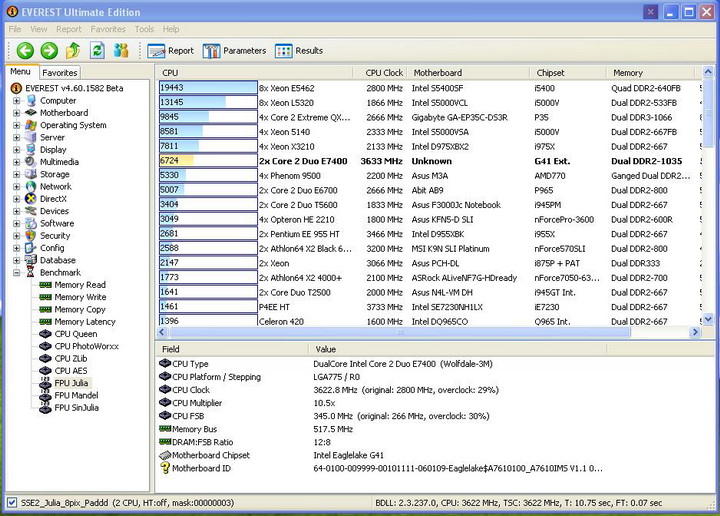Collapse the Benchmark tree node
The image size is (720, 516).
click(x=17, y=273)
